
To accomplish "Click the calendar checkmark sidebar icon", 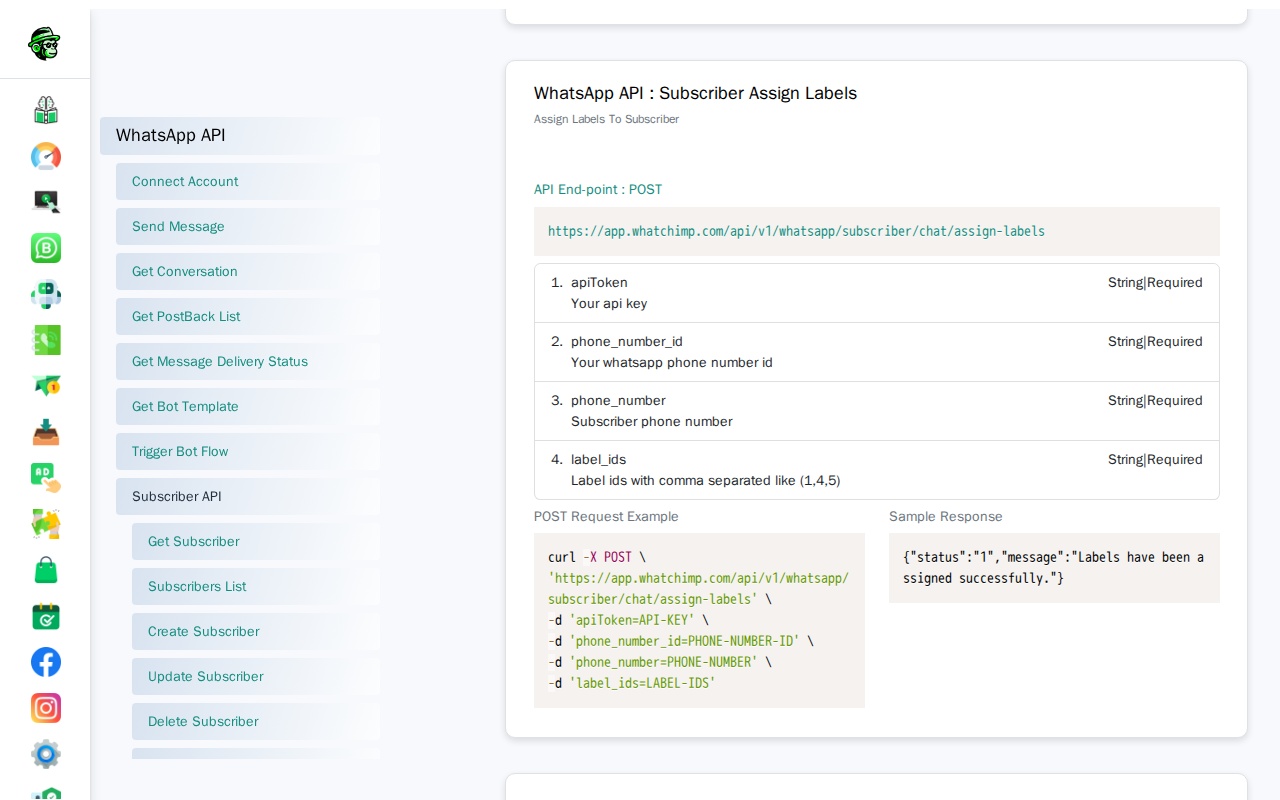I will [46, 616].
